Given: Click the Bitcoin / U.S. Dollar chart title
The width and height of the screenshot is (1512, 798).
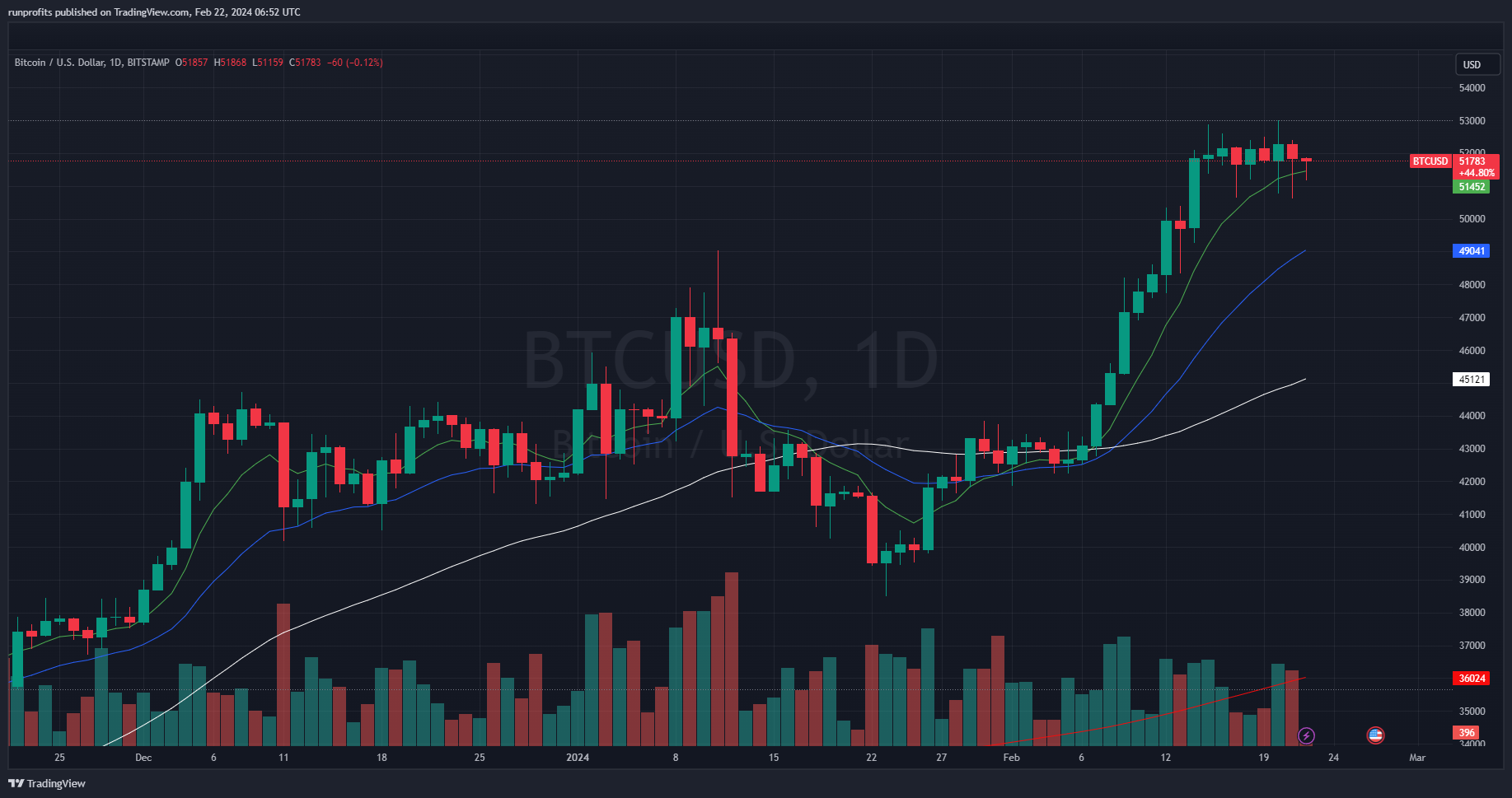Looking at the screenshot, I should [x=60, y=63].
